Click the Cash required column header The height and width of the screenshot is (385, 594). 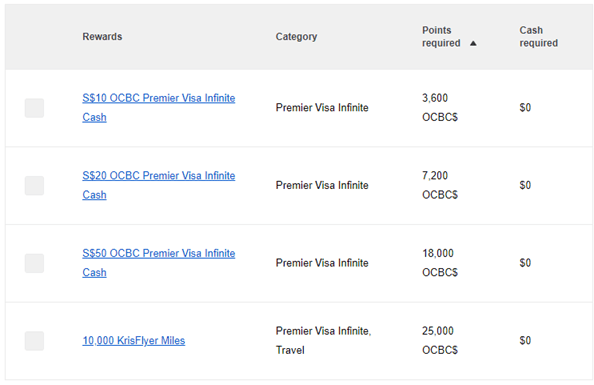click(538, 36)
